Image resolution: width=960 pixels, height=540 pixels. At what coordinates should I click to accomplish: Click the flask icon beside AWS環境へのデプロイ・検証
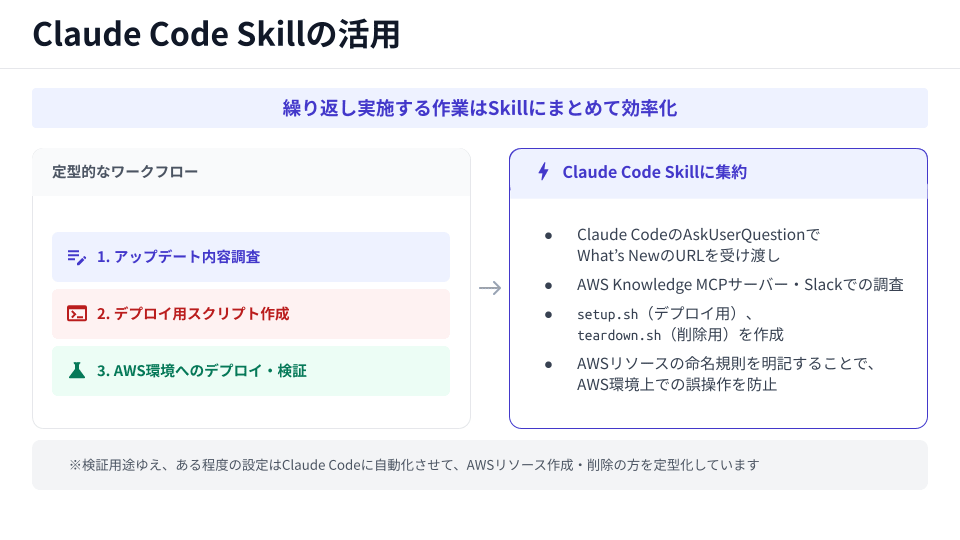click(x=77, y=370)
